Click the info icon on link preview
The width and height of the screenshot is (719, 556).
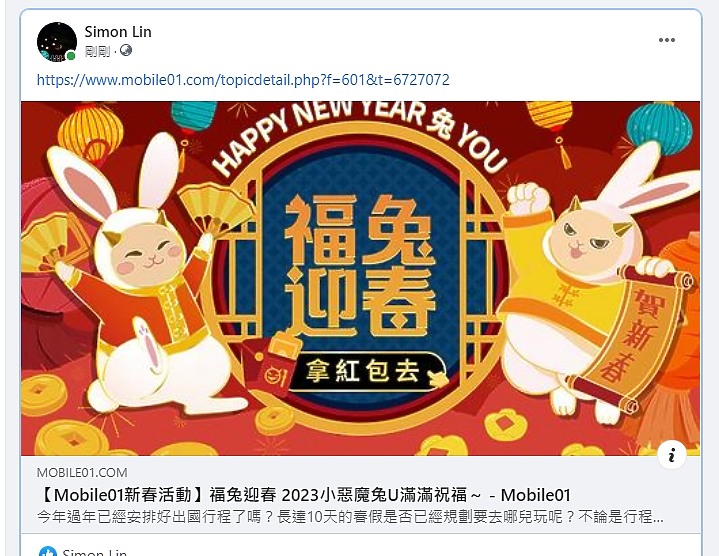click(x=672, y=455)
